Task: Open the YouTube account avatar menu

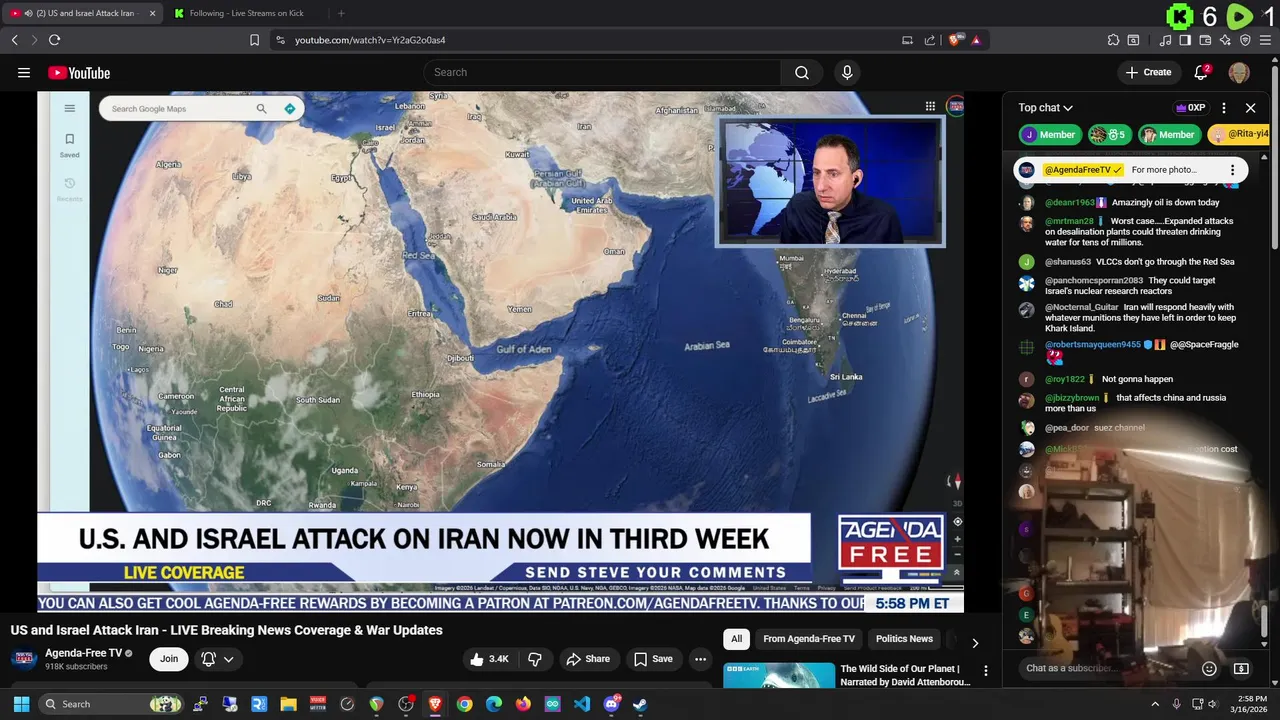Action: (x=1239, y=72)
